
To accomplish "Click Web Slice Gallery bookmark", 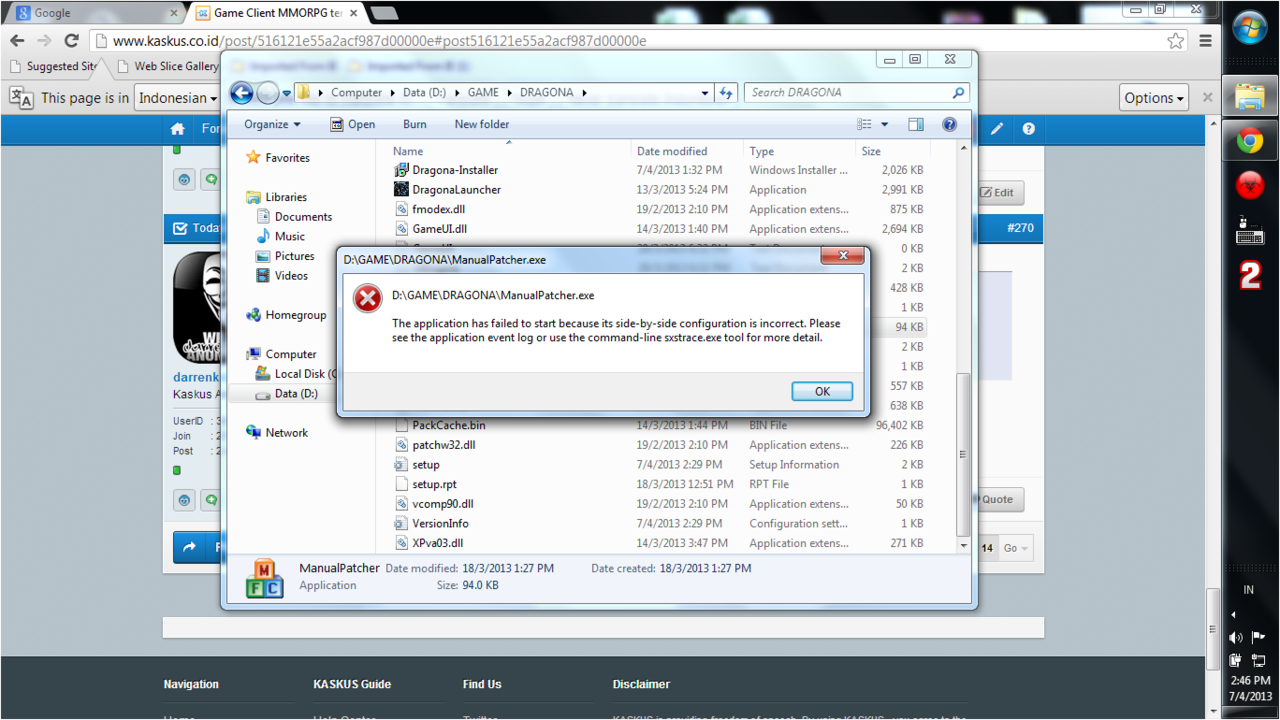I will 167,66.
